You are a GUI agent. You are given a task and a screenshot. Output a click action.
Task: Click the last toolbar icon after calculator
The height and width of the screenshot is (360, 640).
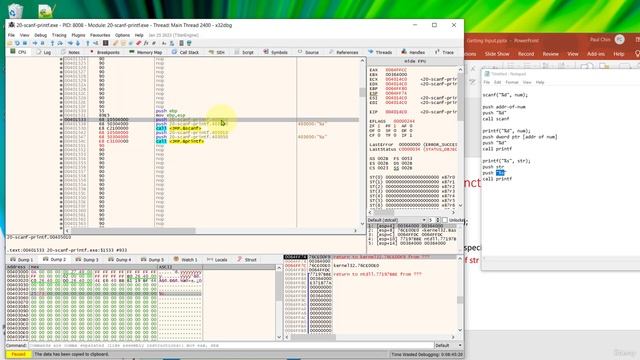[189, 43]
